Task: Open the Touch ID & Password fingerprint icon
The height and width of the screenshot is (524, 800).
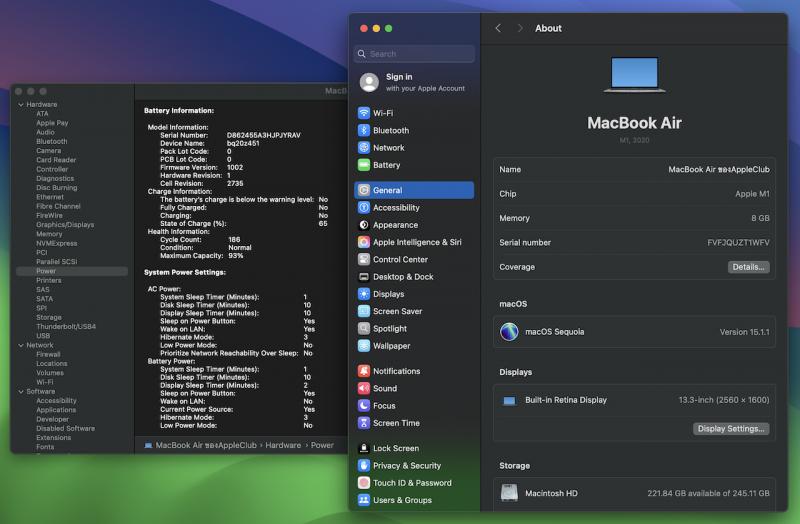Action: click(x=364, y=483)
